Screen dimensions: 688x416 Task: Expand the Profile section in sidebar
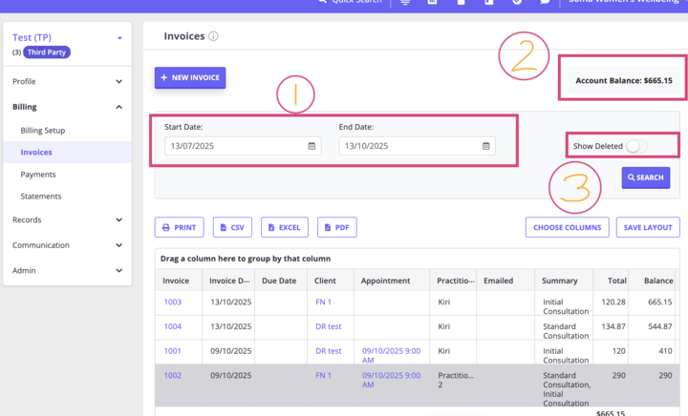coord(119,82)
